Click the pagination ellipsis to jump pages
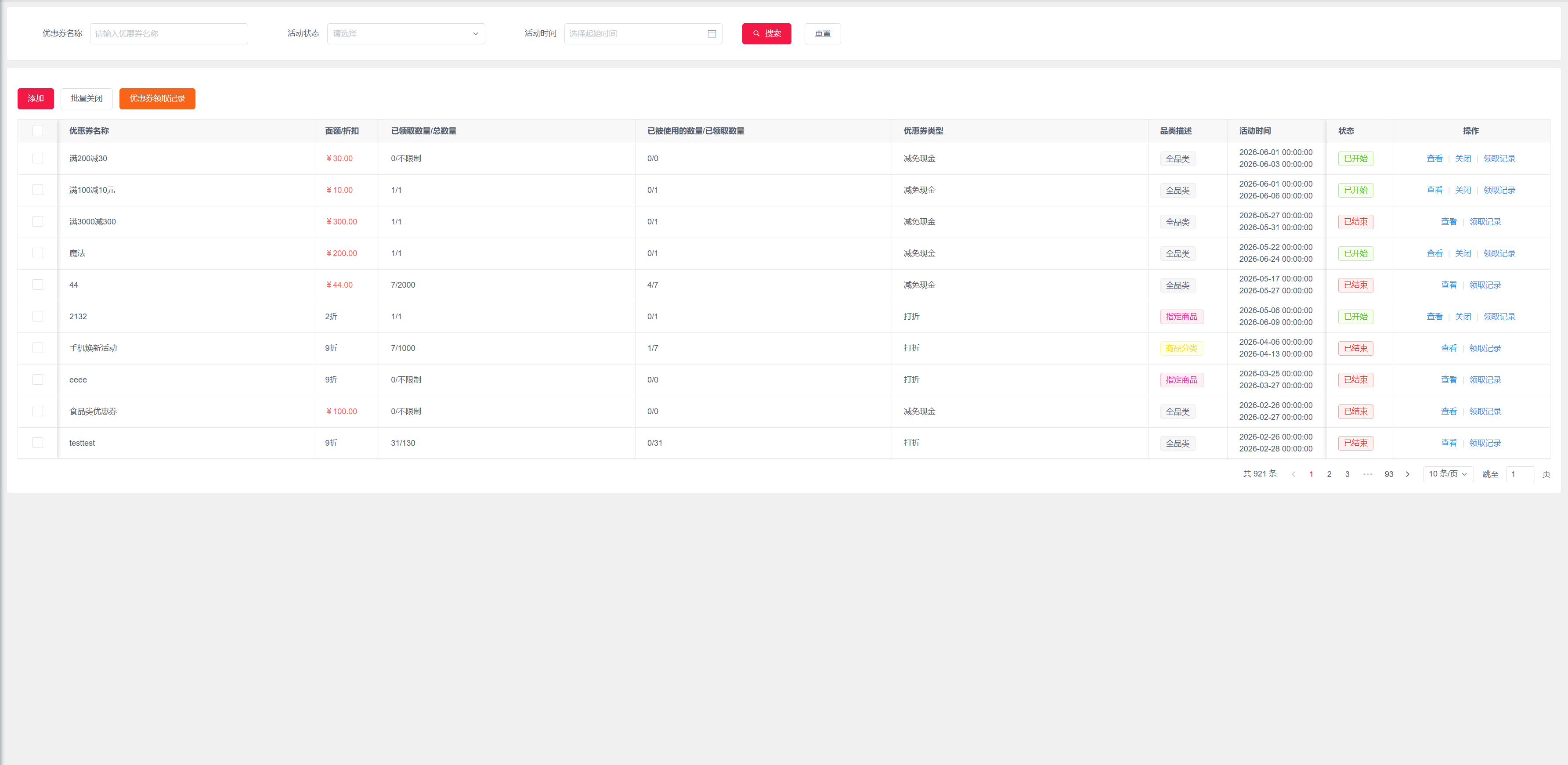The image size is (1568, 765). [1368, 474]
